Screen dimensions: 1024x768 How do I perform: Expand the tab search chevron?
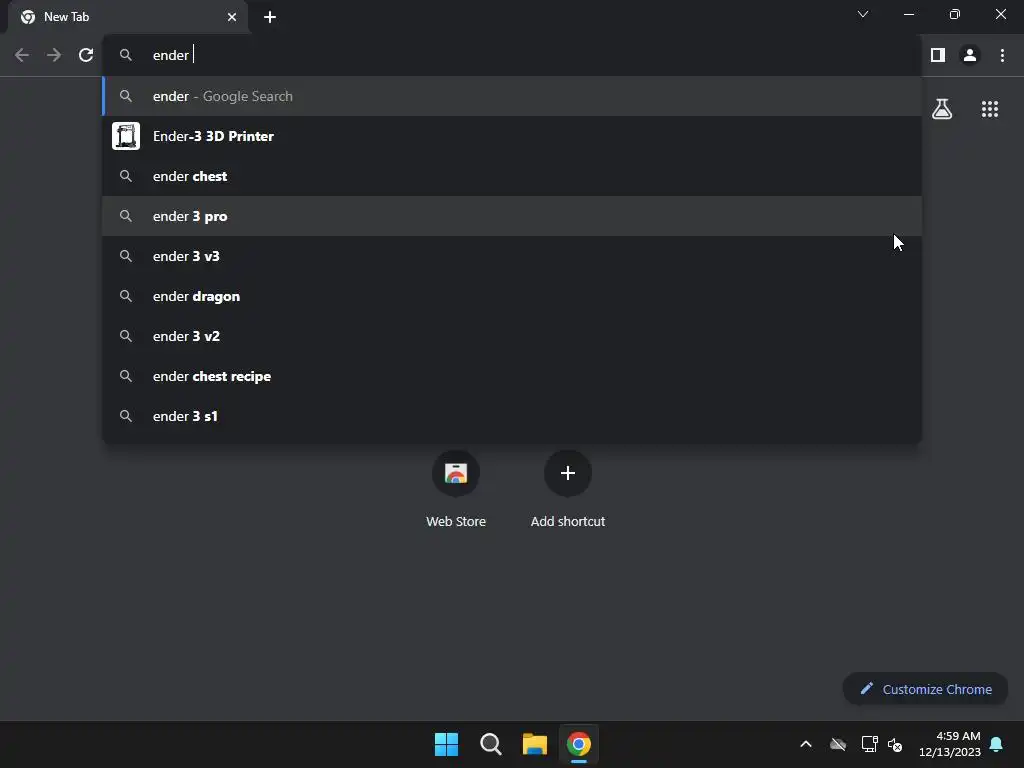pos(863,14)
